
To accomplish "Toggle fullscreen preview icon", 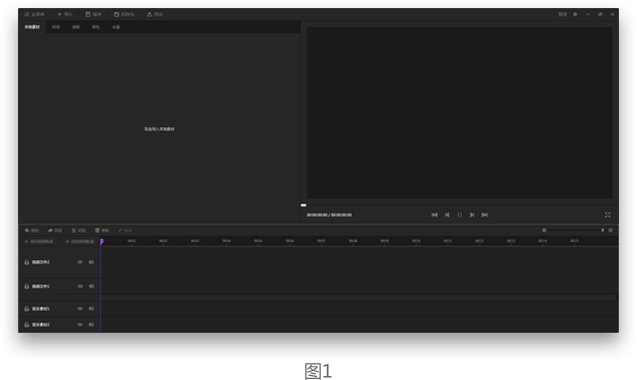I will 608,215.
